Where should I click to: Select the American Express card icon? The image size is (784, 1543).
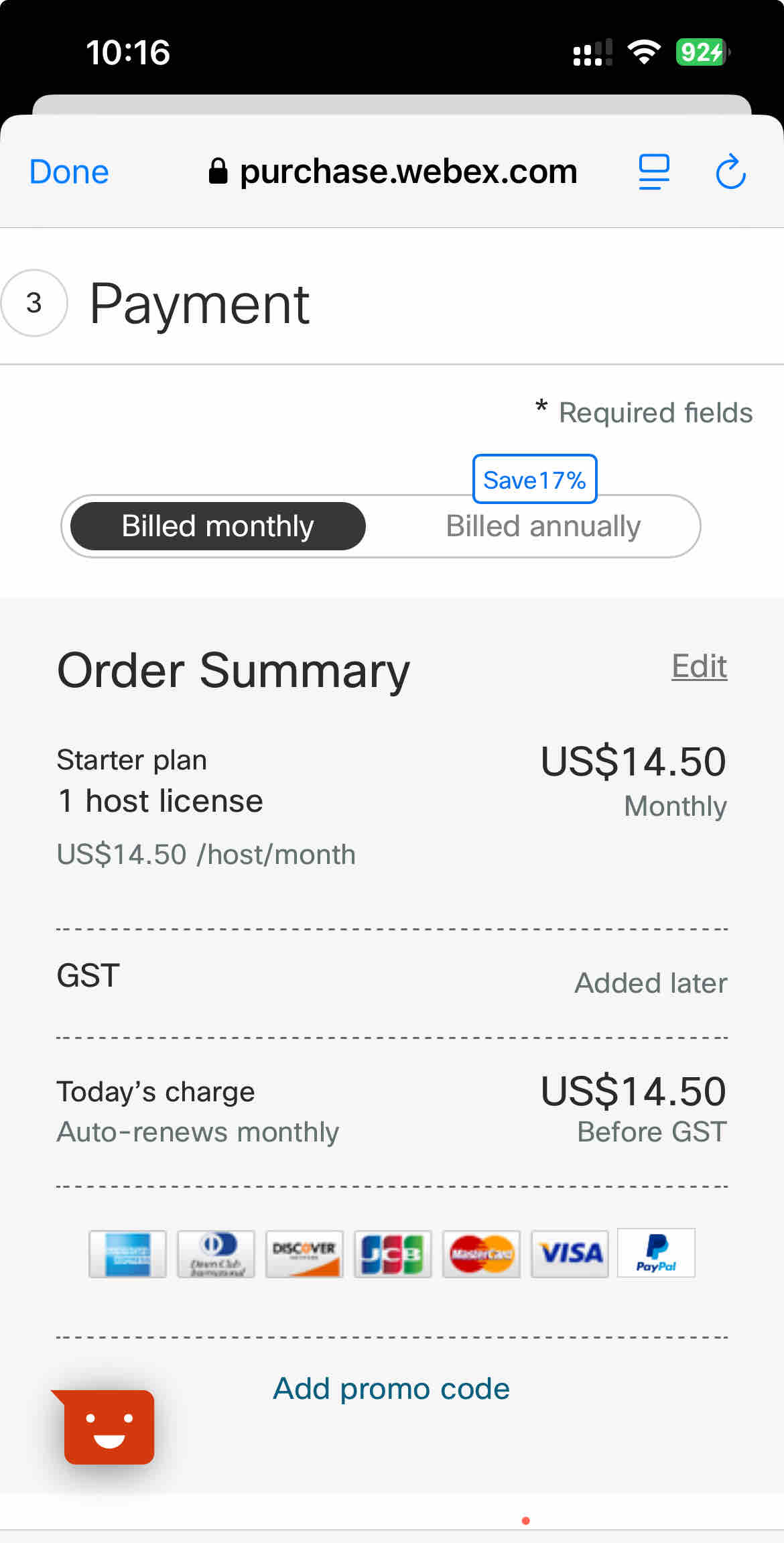click(x=127, y=1253)
